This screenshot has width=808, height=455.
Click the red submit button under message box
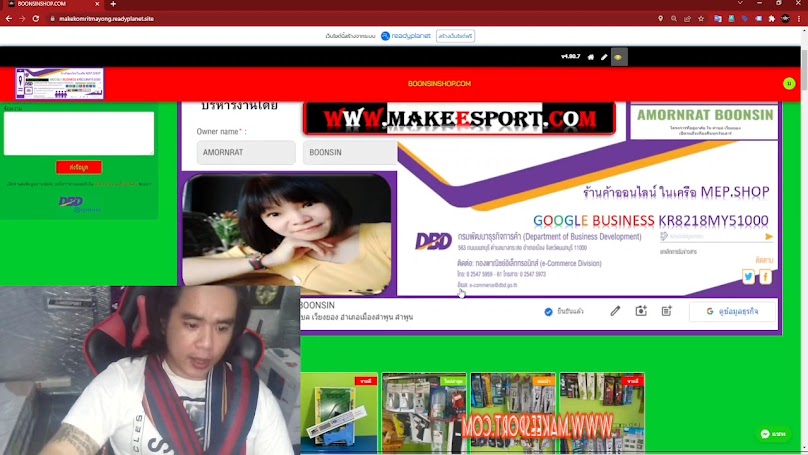pos(79,167)
